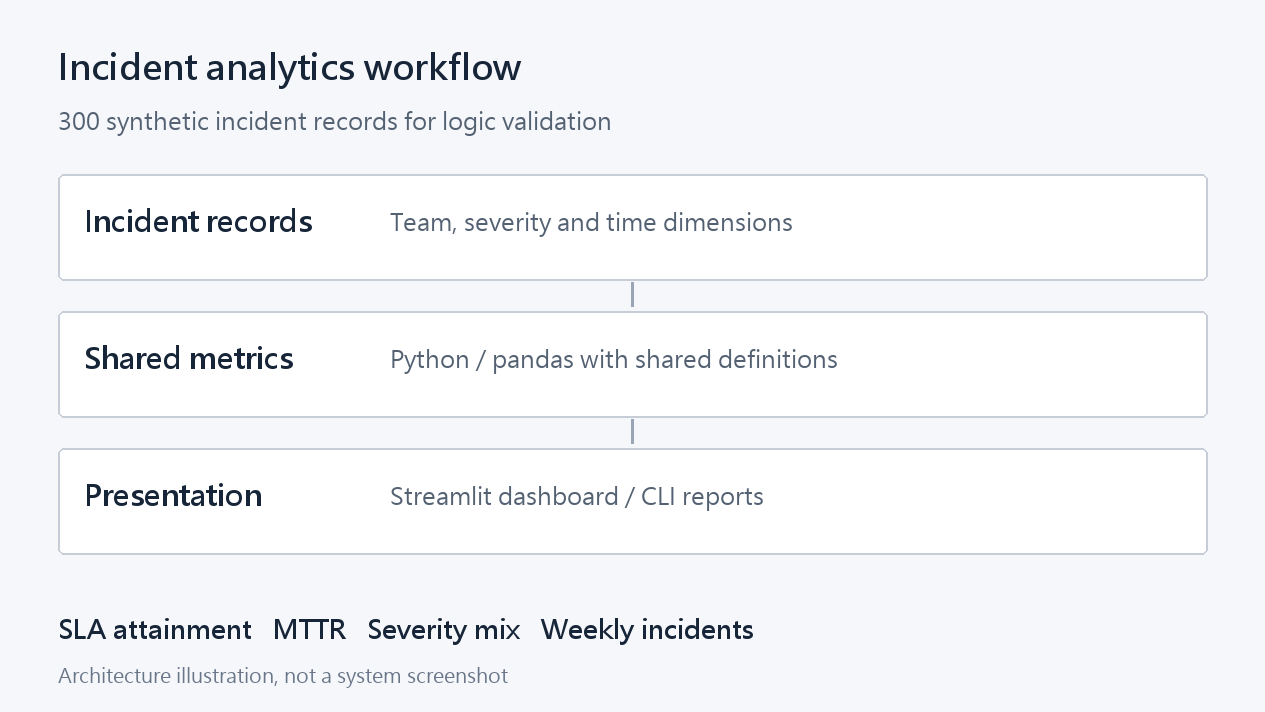The image size is (1265, 712).
Task: Select "Team, severity and time dimensions" text
Action: (x=591, y=222)
